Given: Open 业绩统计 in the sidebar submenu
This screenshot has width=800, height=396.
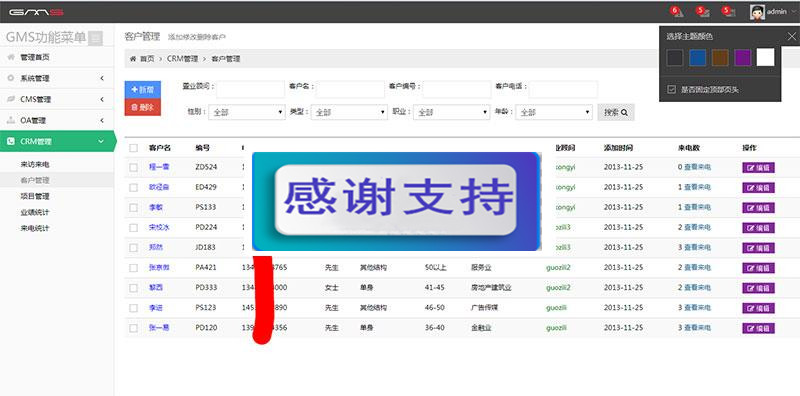Looking at the screenshot, I should (35, 212).
